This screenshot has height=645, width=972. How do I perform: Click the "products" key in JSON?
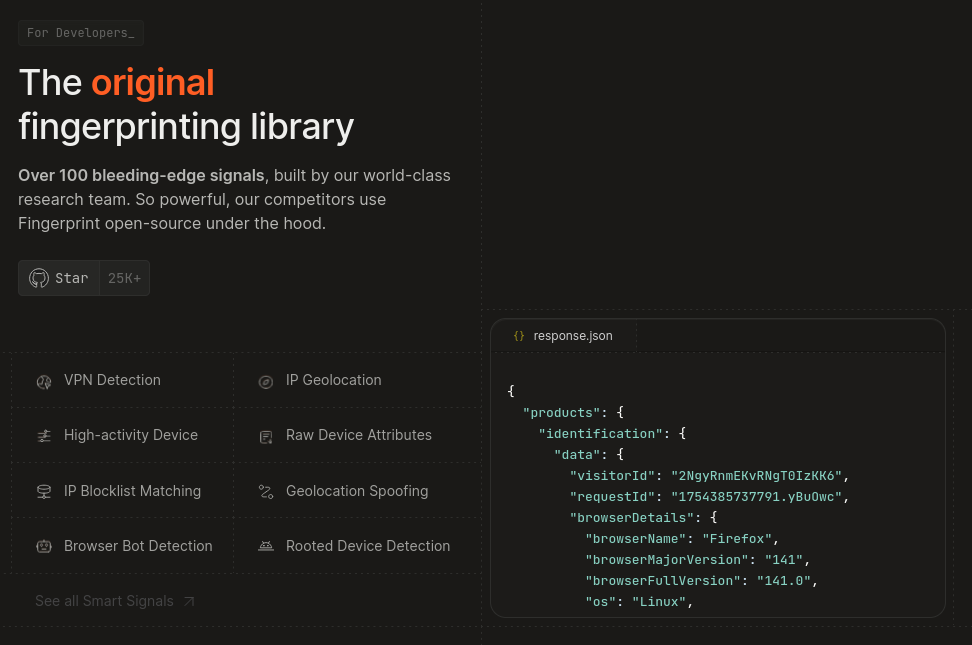[x=562, y=412]
